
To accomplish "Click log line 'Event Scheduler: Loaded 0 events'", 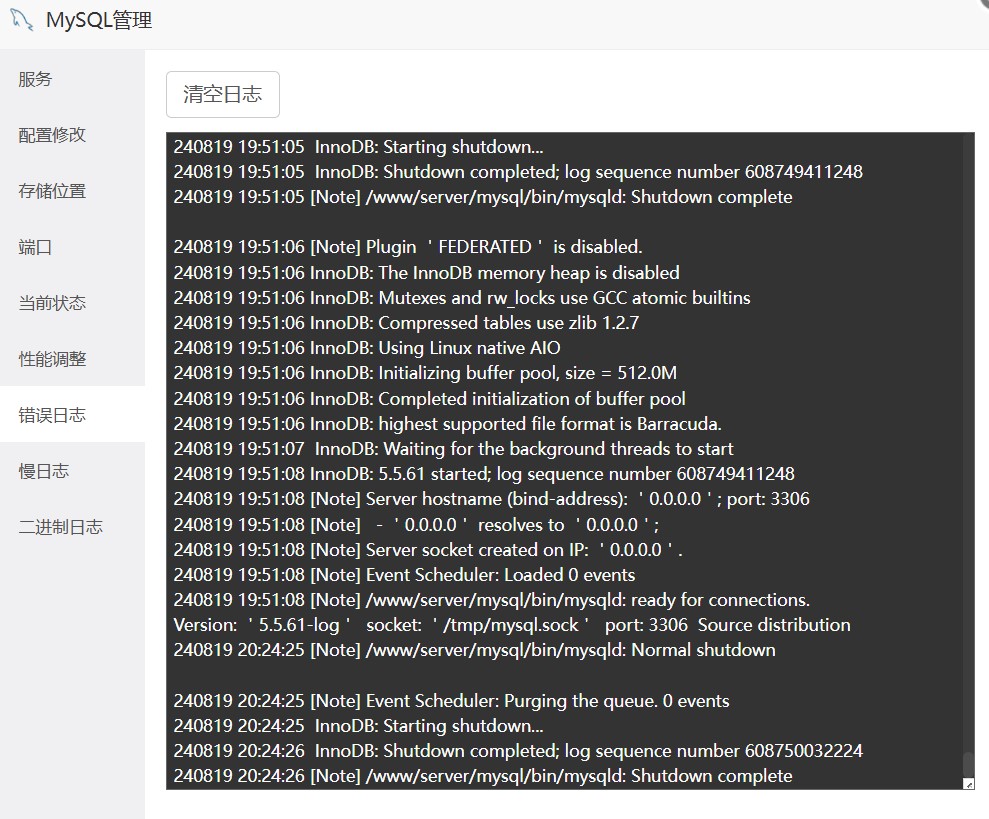I will pyautogui.click(x=404, y=575).
